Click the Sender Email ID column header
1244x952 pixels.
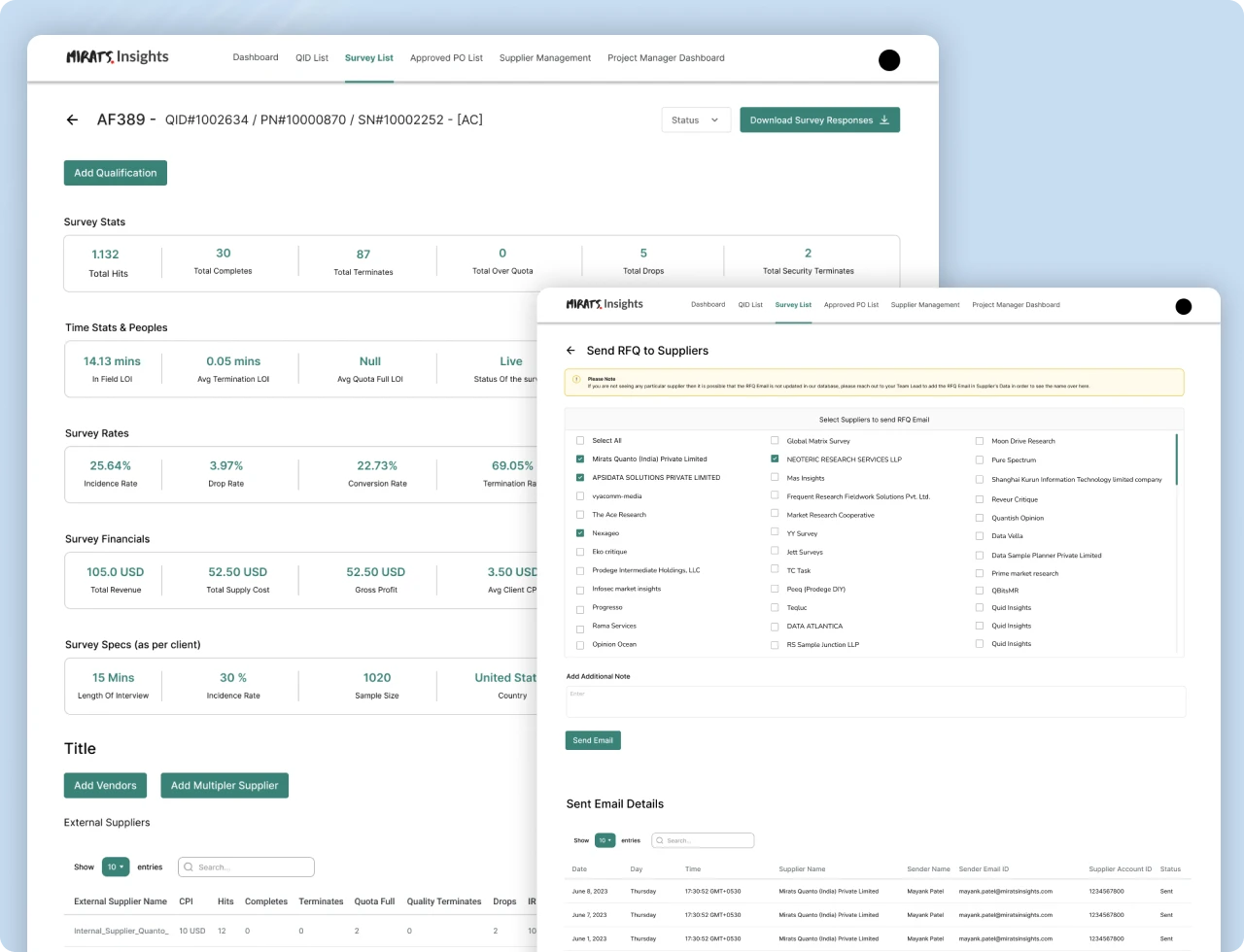click(984, 868)
